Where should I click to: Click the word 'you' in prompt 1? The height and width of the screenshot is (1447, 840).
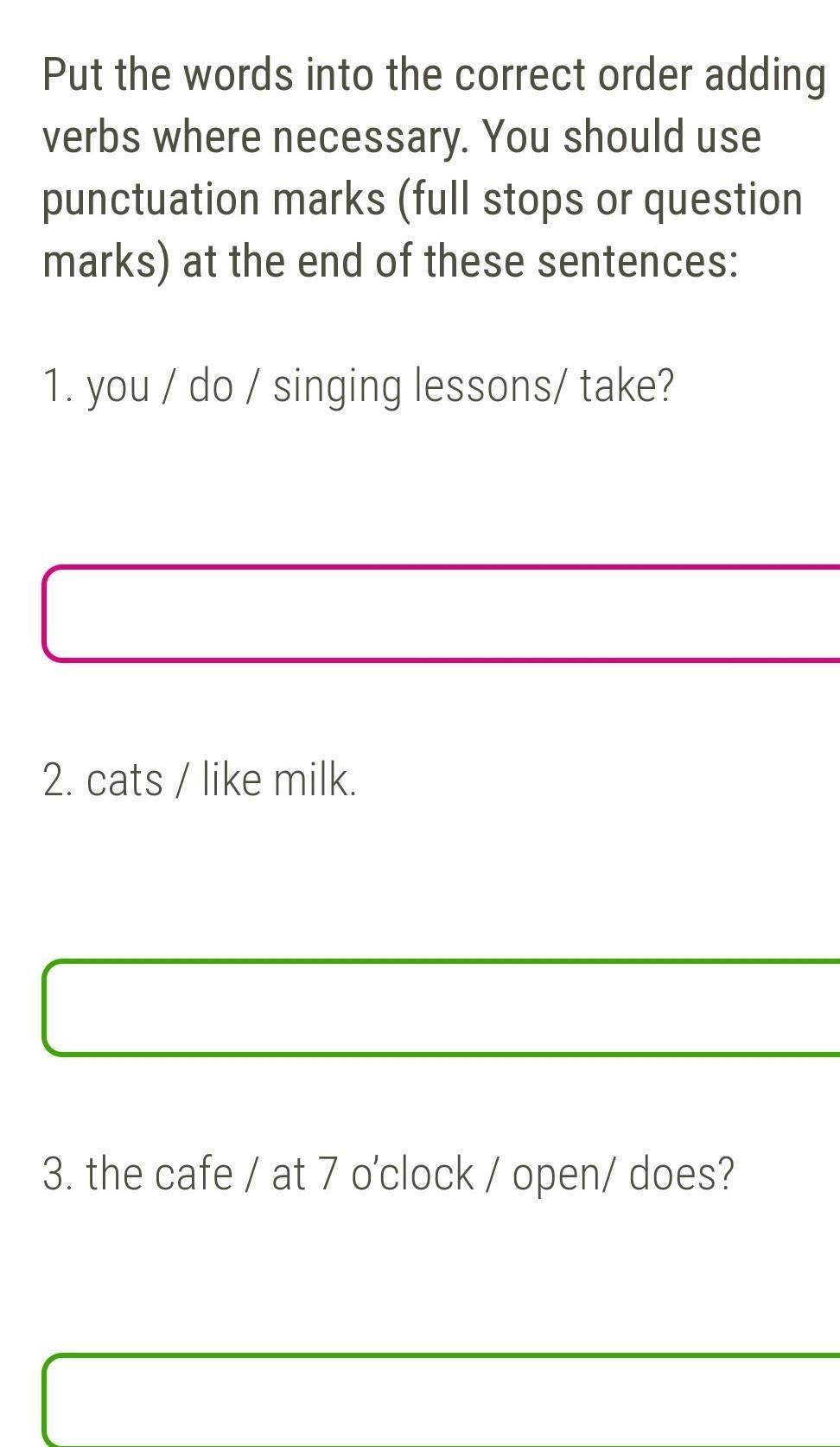(x=118, y=388)
